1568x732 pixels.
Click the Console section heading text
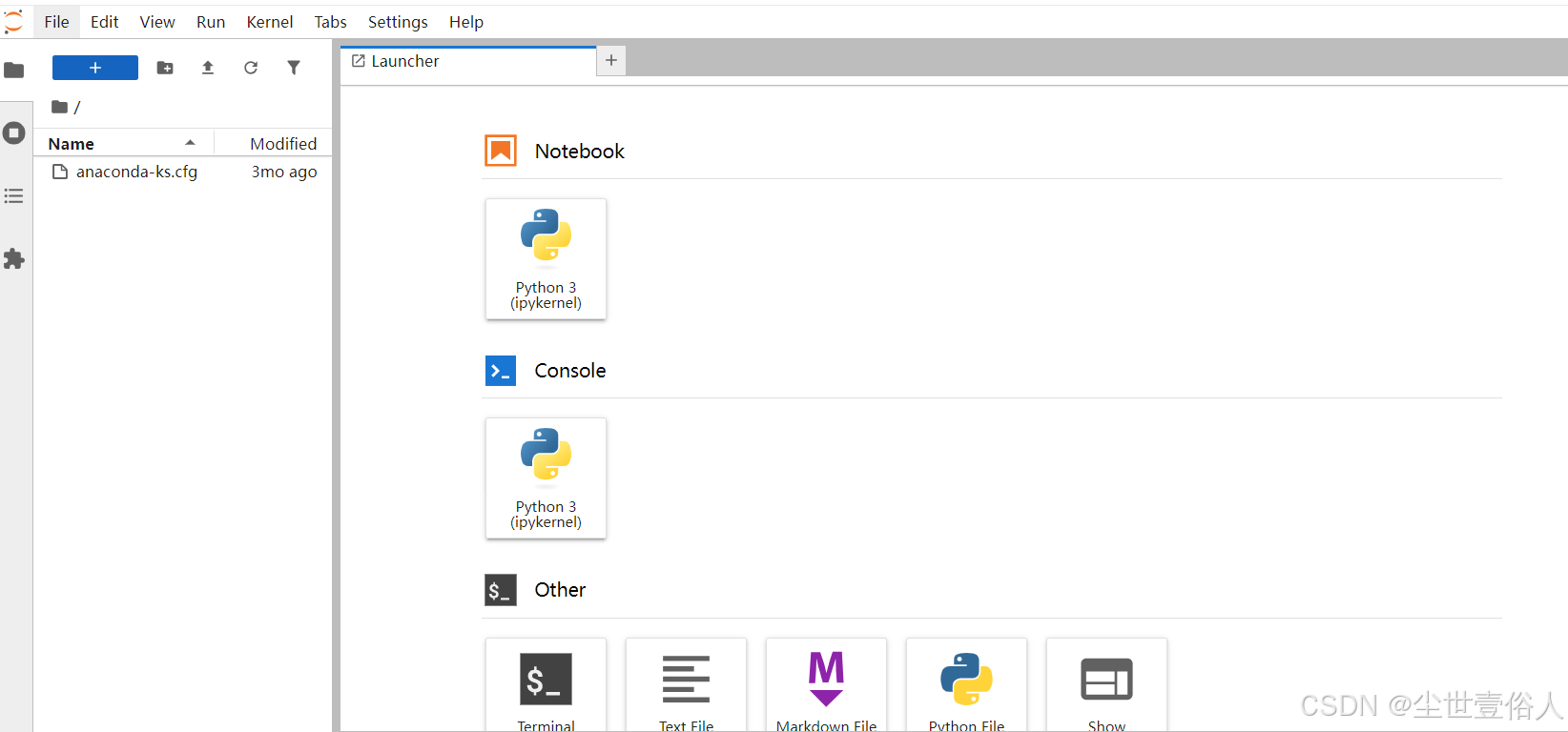tap(570, 371)
